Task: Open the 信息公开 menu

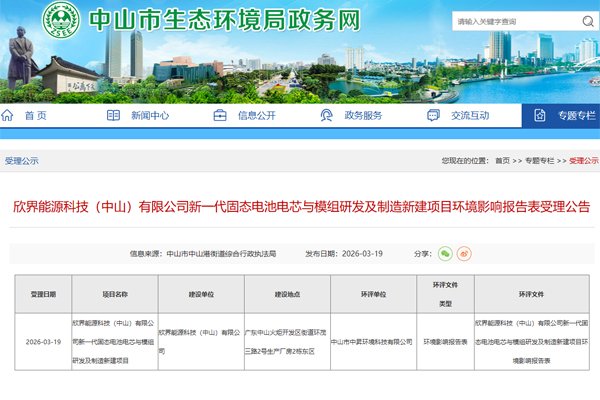Action: pos(257,115)
